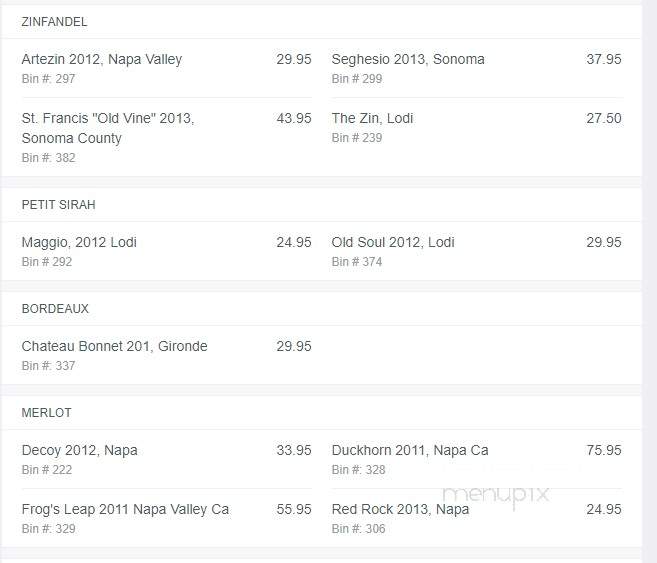657x563 pixels.
Task: Click the ZINFANDEL section heading
Action: click(x=54, y=22)
